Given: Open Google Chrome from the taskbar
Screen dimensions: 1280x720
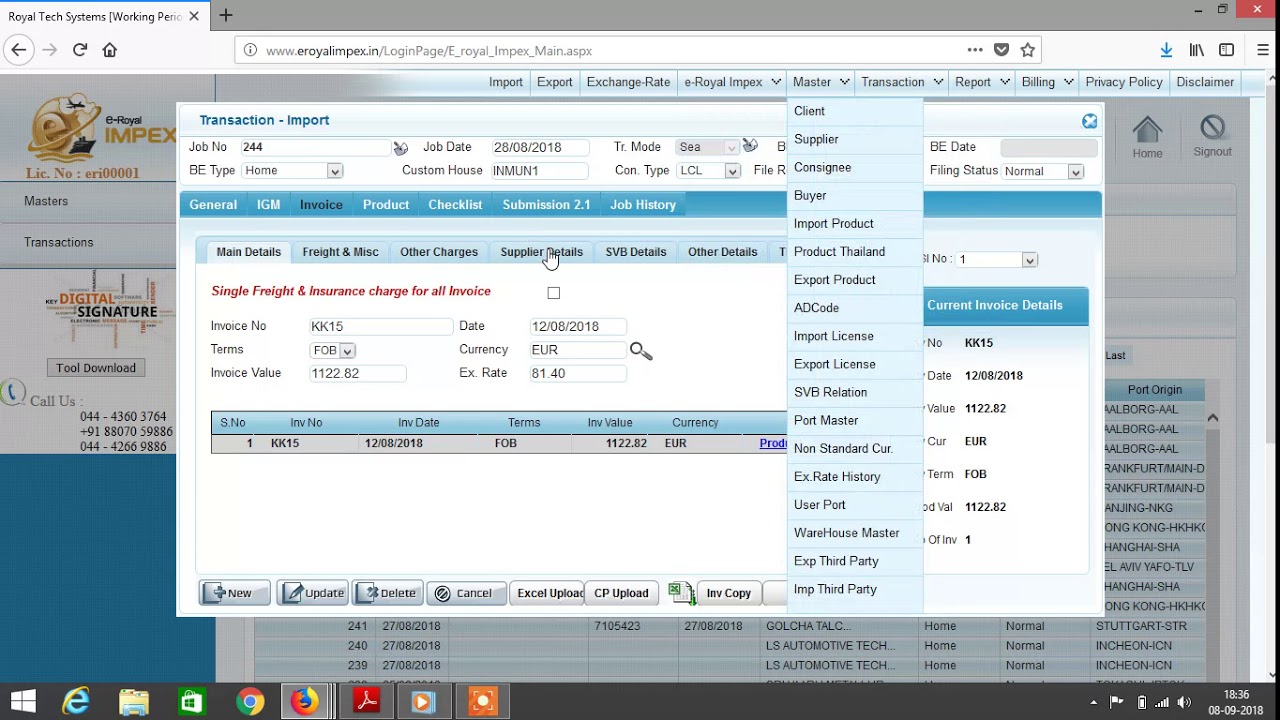Looking at the screenshot, I should click(x=250, y=702).
